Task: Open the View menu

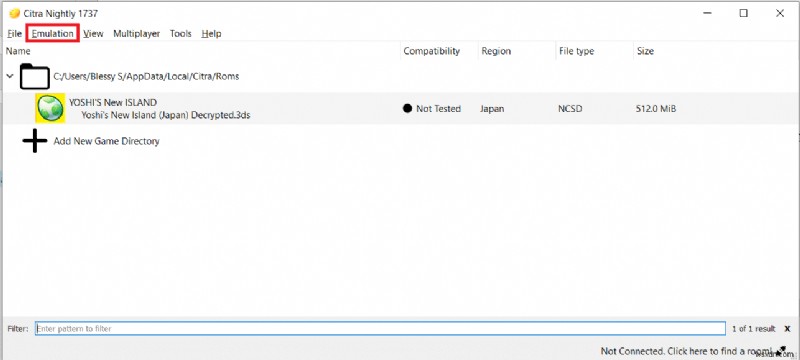Action: 93,34
